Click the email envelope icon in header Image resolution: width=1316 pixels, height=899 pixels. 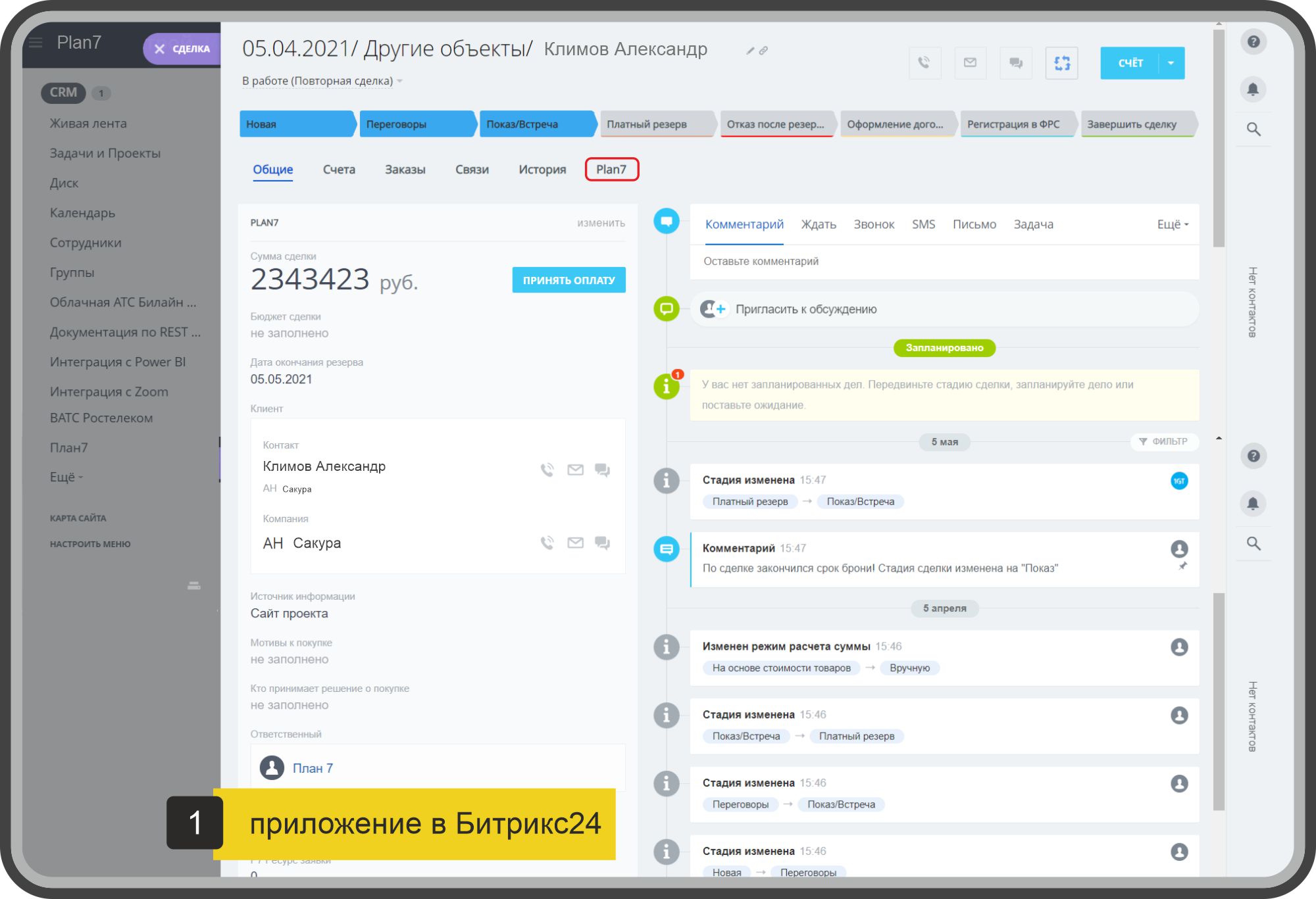coord(970,63)
